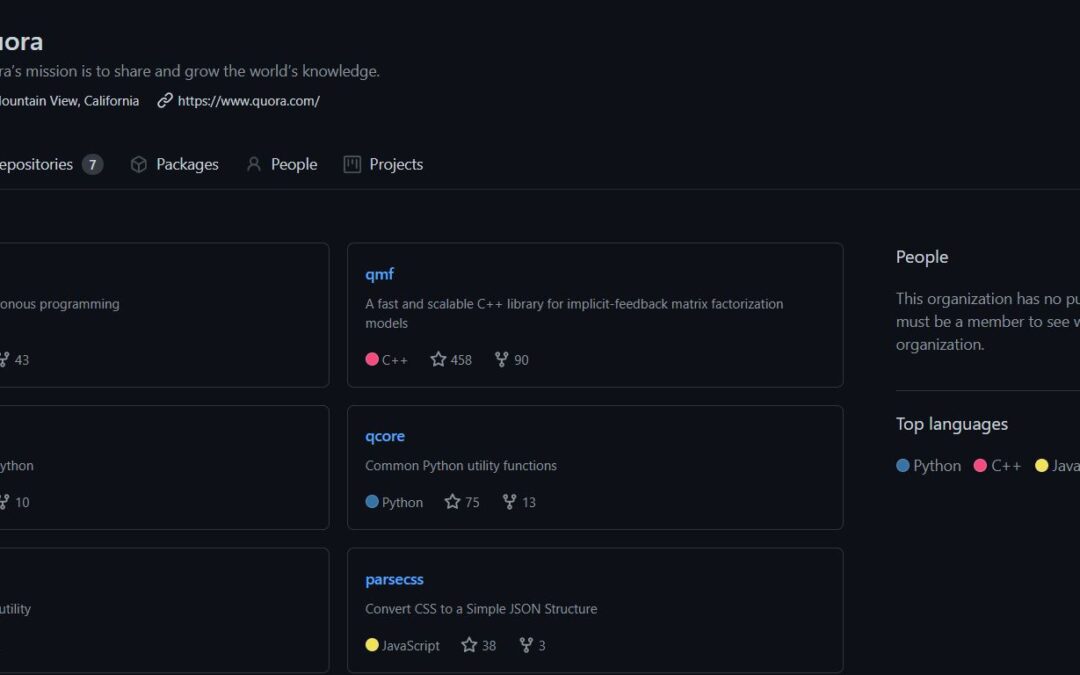
Task: Click the C++ pink language dot in Top languages
Action: point(981,465)
